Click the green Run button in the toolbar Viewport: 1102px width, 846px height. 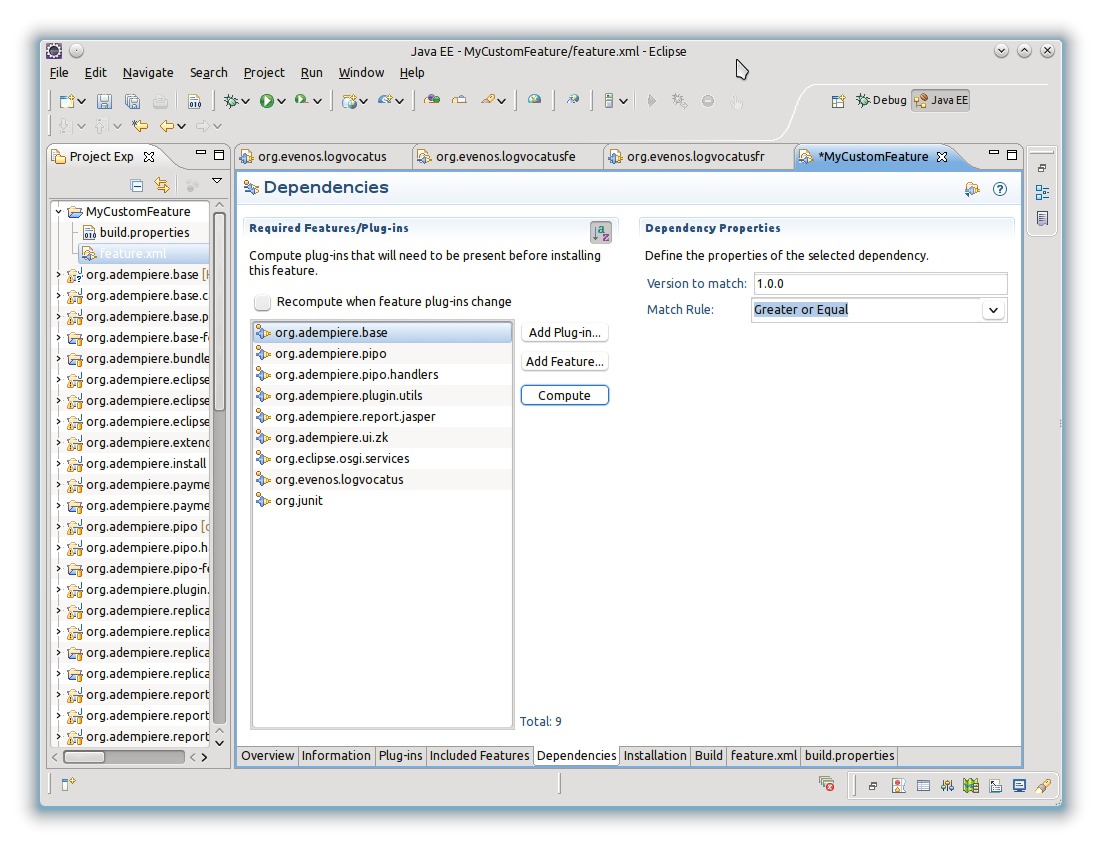click(267, 101)
